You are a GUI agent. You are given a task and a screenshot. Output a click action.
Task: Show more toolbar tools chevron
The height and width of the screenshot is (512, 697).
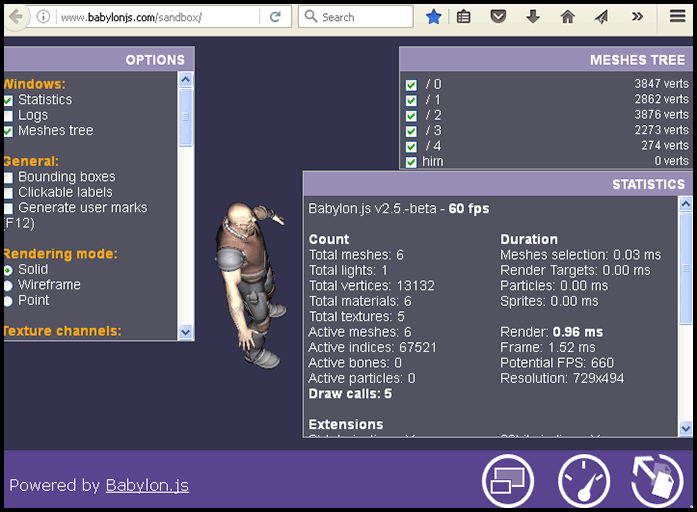(637, 17)
